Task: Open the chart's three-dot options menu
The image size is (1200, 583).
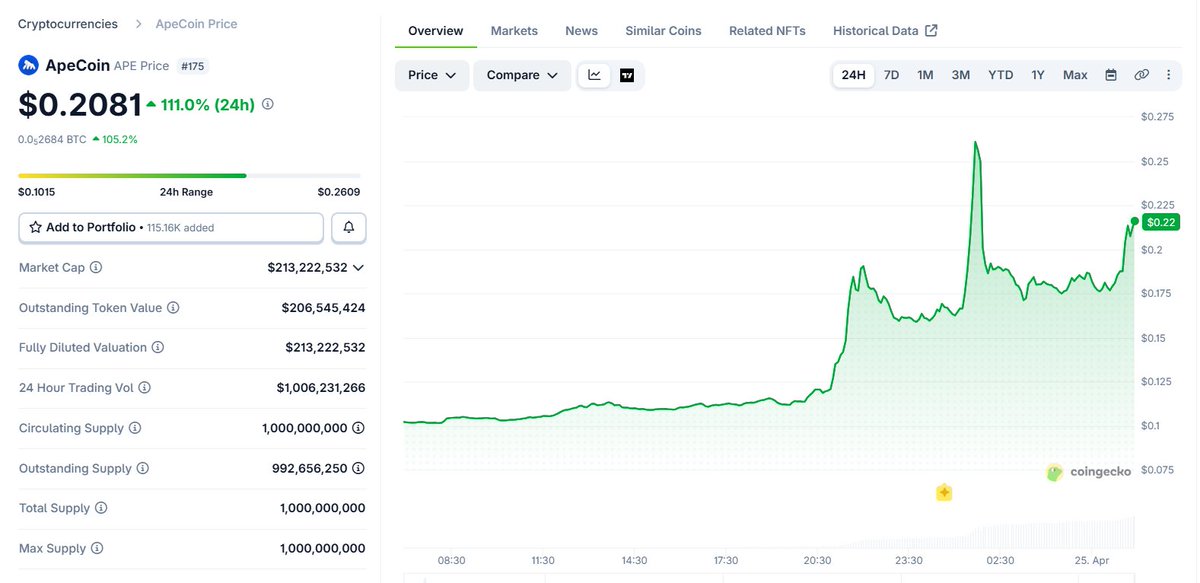Action: tap(1168, 75)
